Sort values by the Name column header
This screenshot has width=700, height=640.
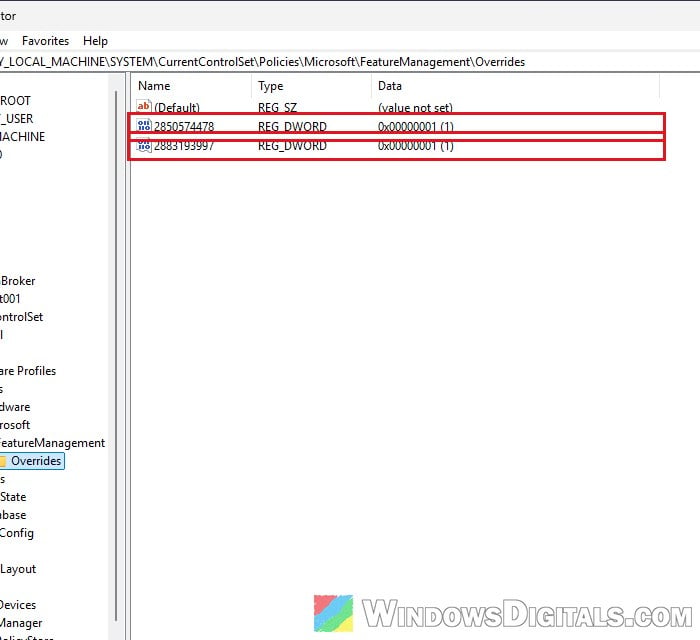(154, 86)
